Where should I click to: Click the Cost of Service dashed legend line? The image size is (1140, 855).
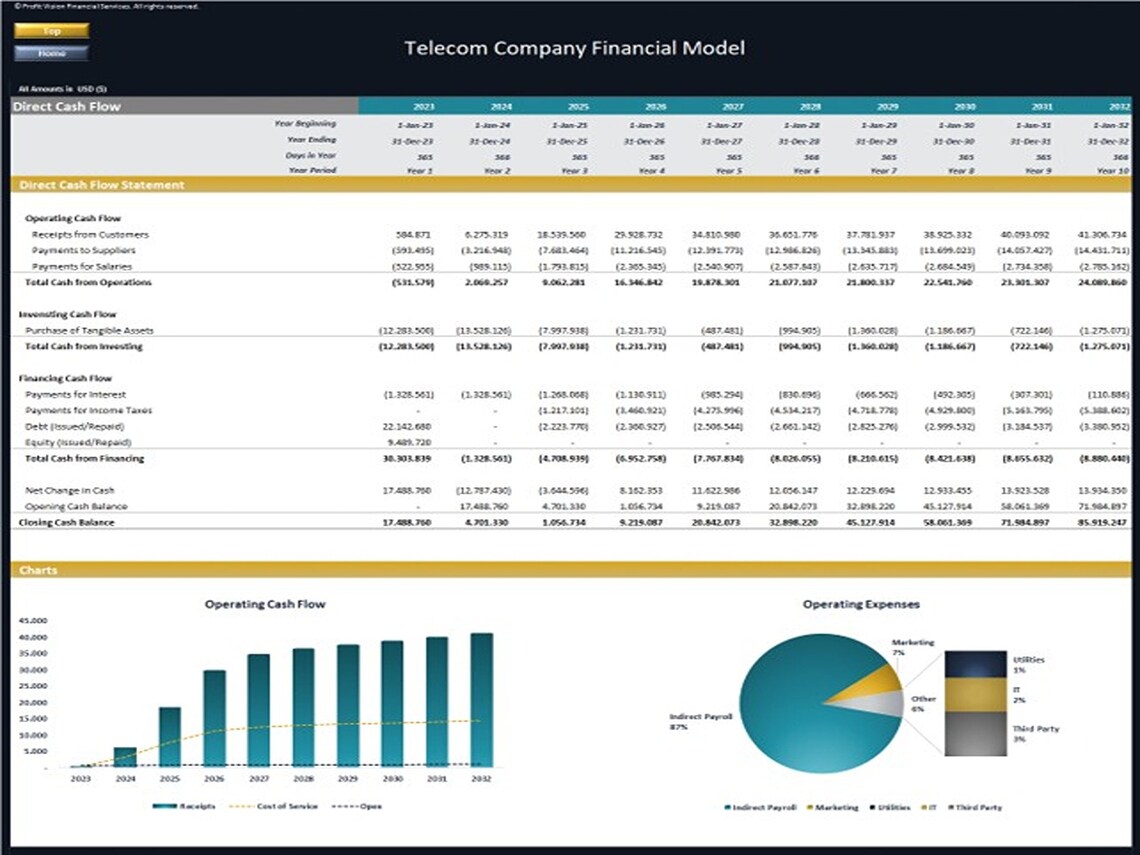[x=241, y=806]
